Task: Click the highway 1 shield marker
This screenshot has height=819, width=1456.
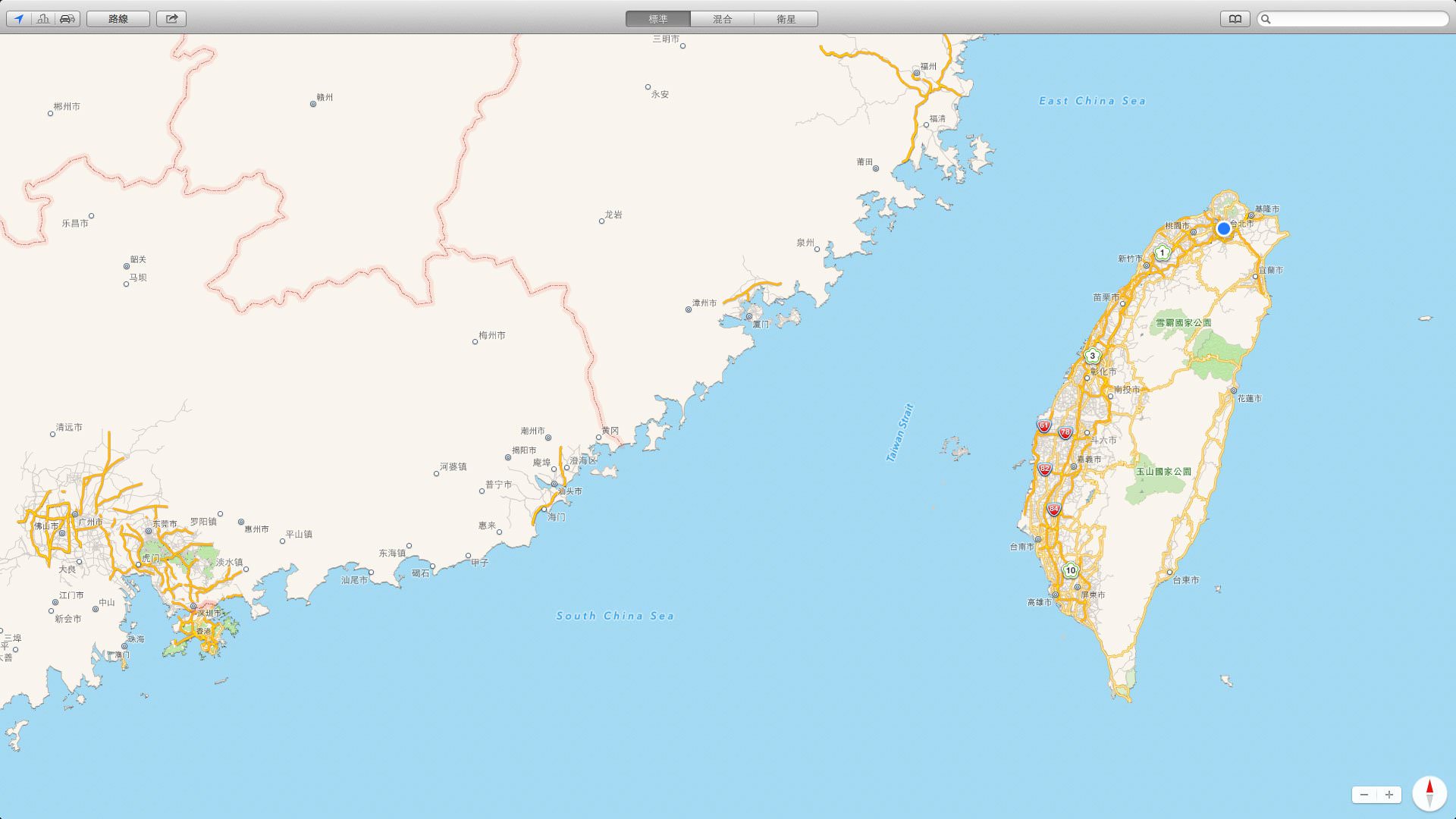Action: pos(1162,253)
